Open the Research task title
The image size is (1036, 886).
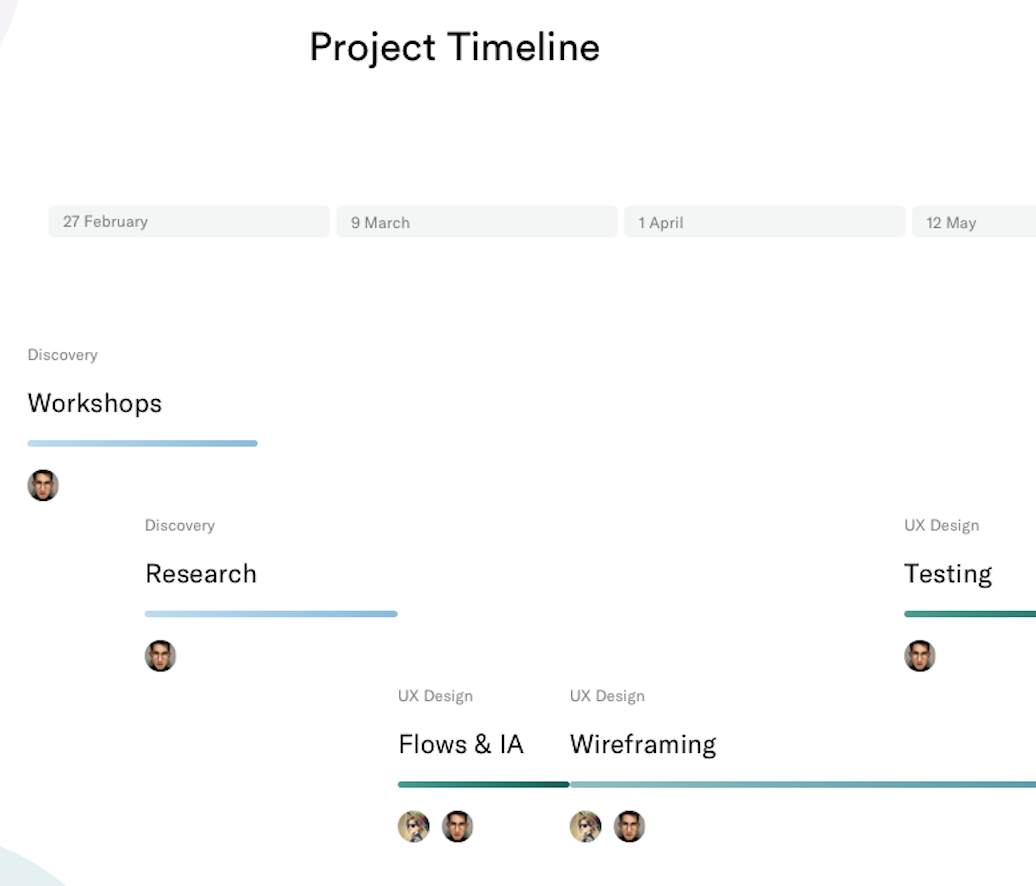tap(201, 574)
